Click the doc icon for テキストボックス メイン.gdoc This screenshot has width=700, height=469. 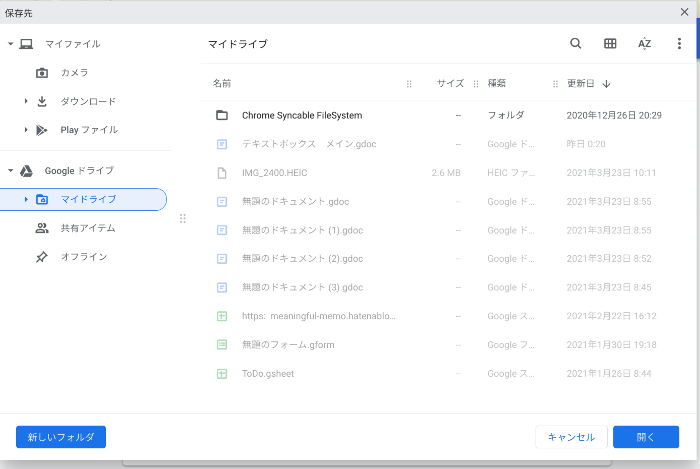(222, 144)
